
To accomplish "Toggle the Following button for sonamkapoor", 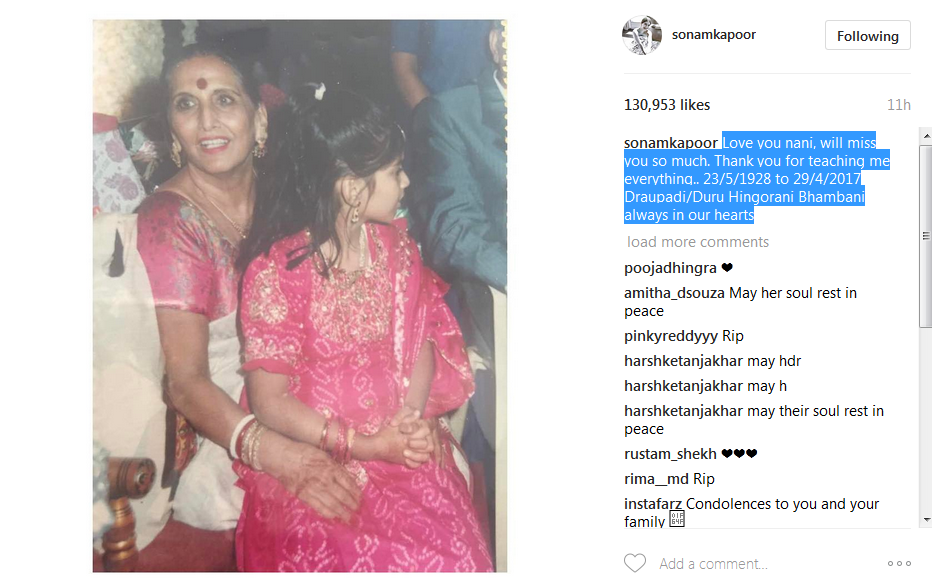I will coord(867,36).
